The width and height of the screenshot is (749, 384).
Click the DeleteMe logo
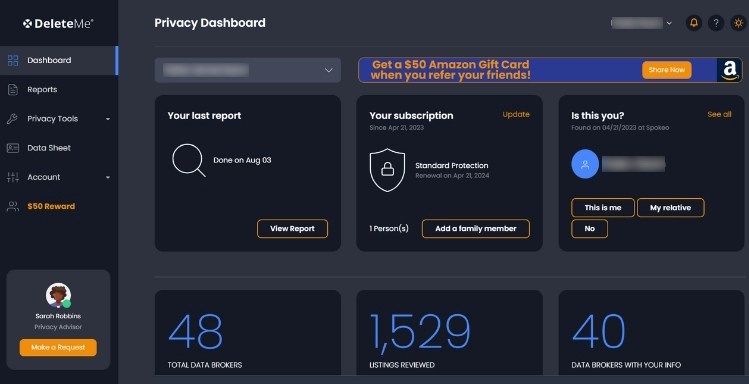coord(58,23)
